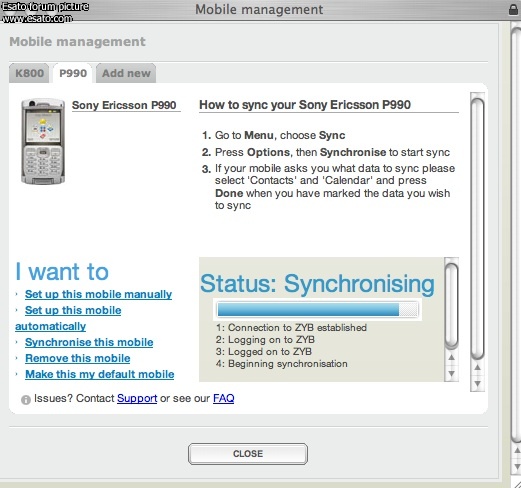The height and width of the screenshot is (488, 521).
Task: Click 'Connection to ZYB established' log line
Action: click(x=291, y=328)
